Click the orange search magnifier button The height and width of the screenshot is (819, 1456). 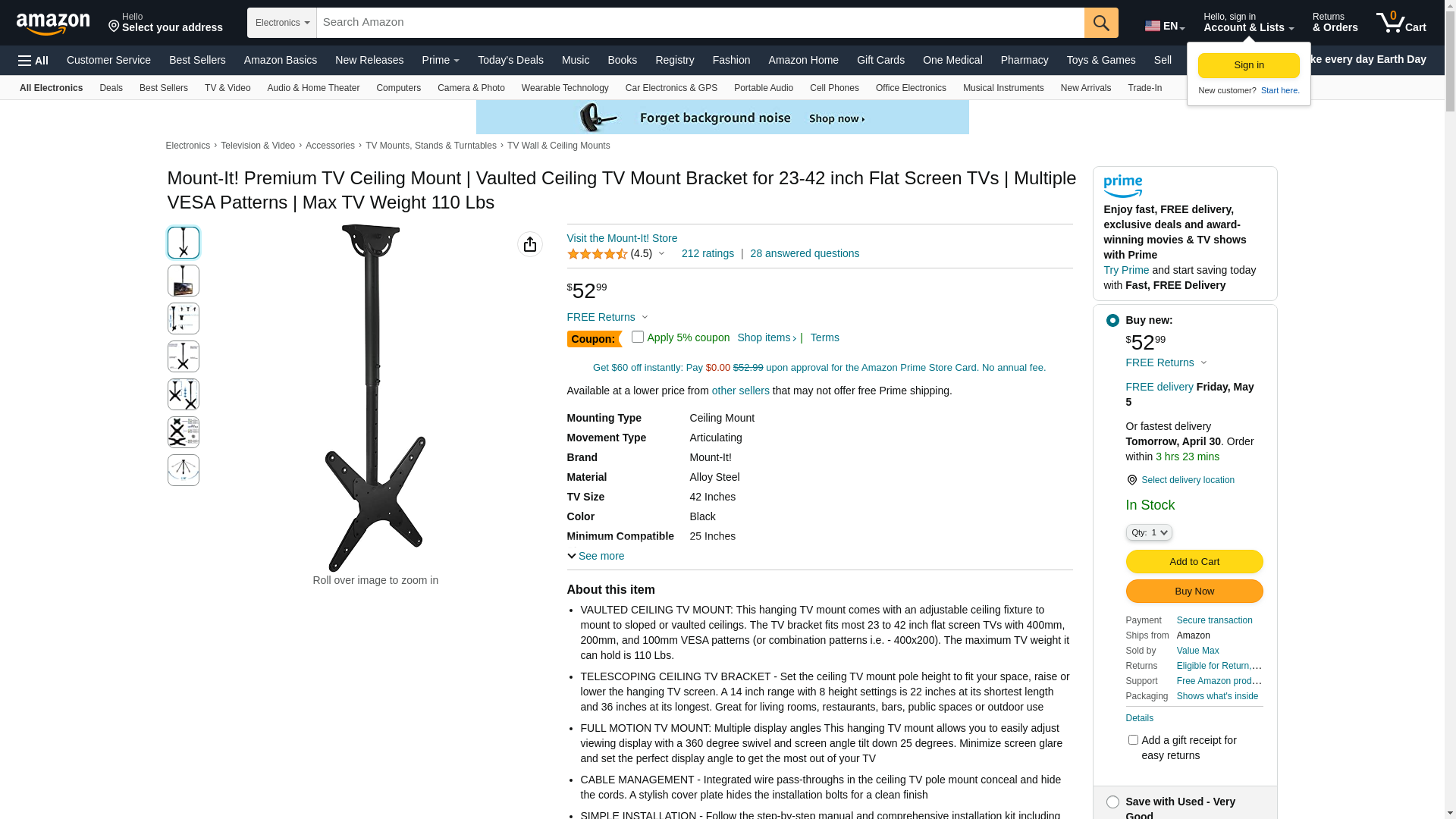point(1100,23)
